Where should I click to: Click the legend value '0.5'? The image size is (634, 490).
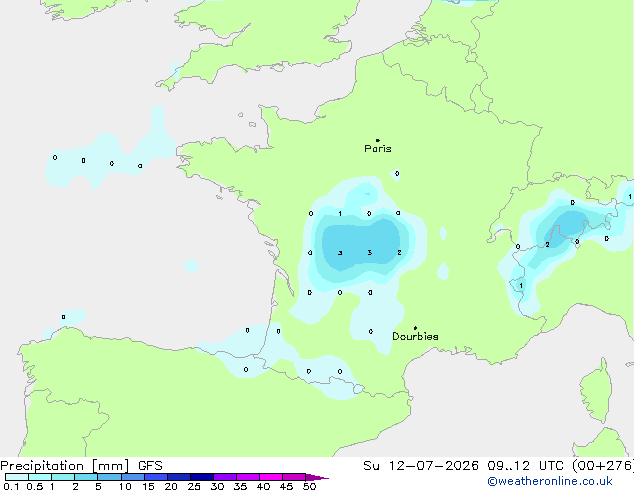coord(34,486)
